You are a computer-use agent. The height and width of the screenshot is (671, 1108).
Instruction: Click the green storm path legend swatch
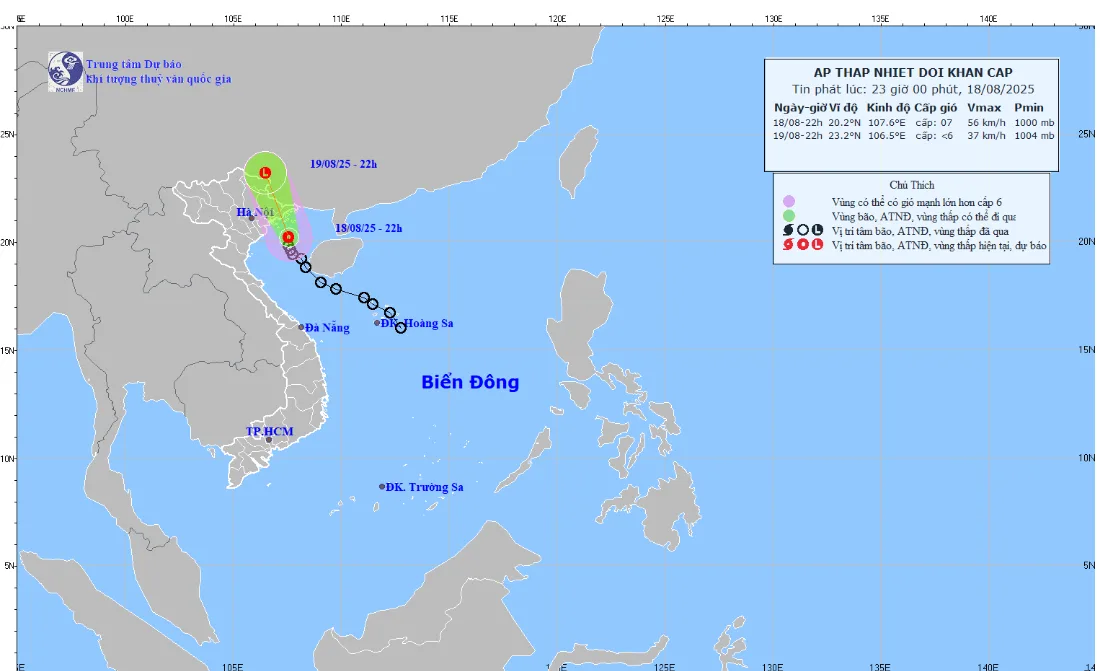coord(789,216)
